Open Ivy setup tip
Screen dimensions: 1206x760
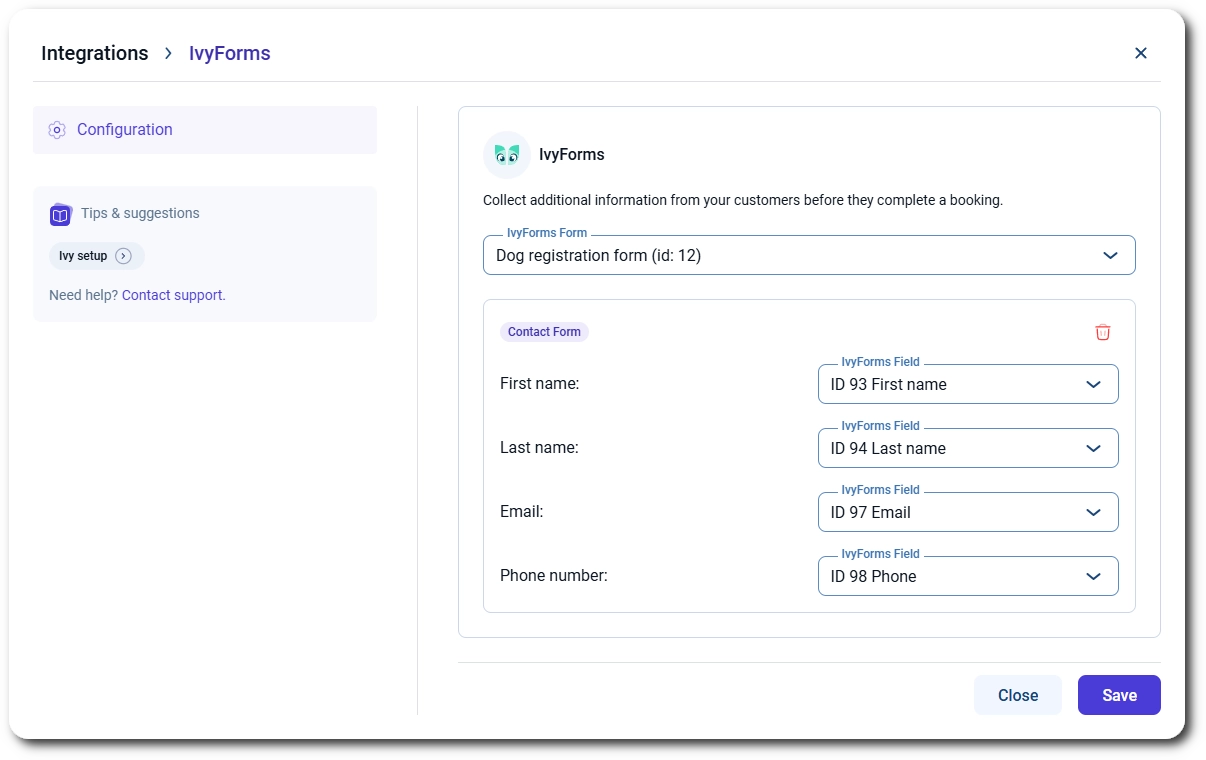click(97, 256)
